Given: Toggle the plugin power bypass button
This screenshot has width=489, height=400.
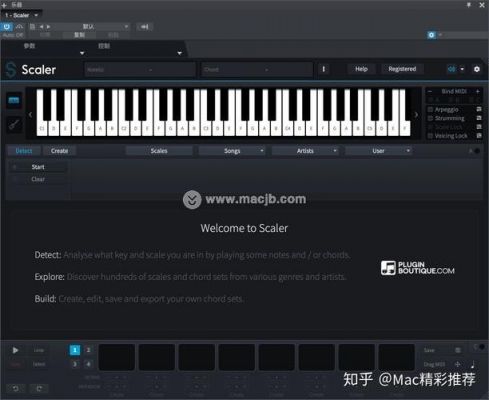Looking at the screenshot, I should 6,27.
